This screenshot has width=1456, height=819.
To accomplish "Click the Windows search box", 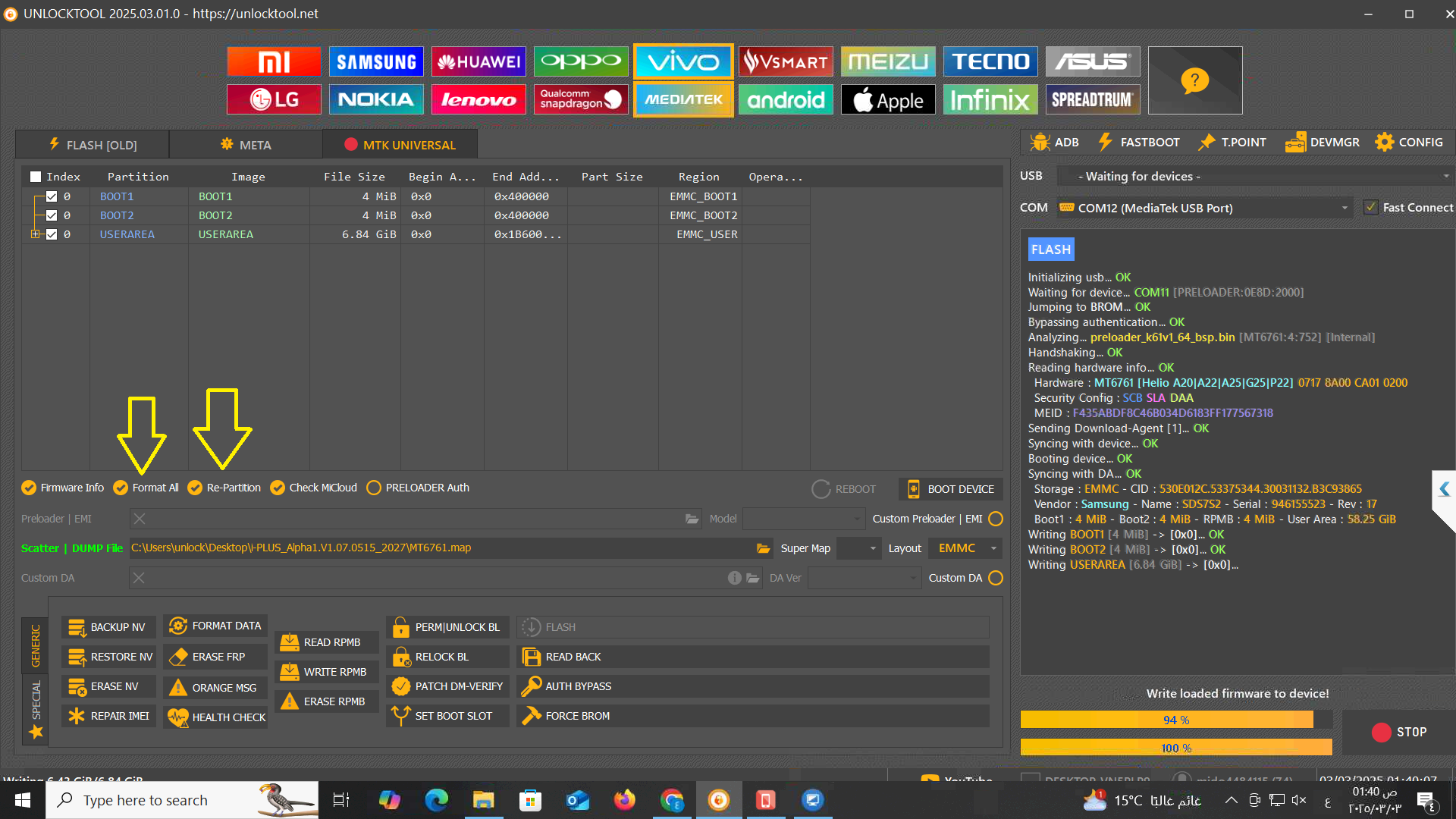I will [182, 800].
